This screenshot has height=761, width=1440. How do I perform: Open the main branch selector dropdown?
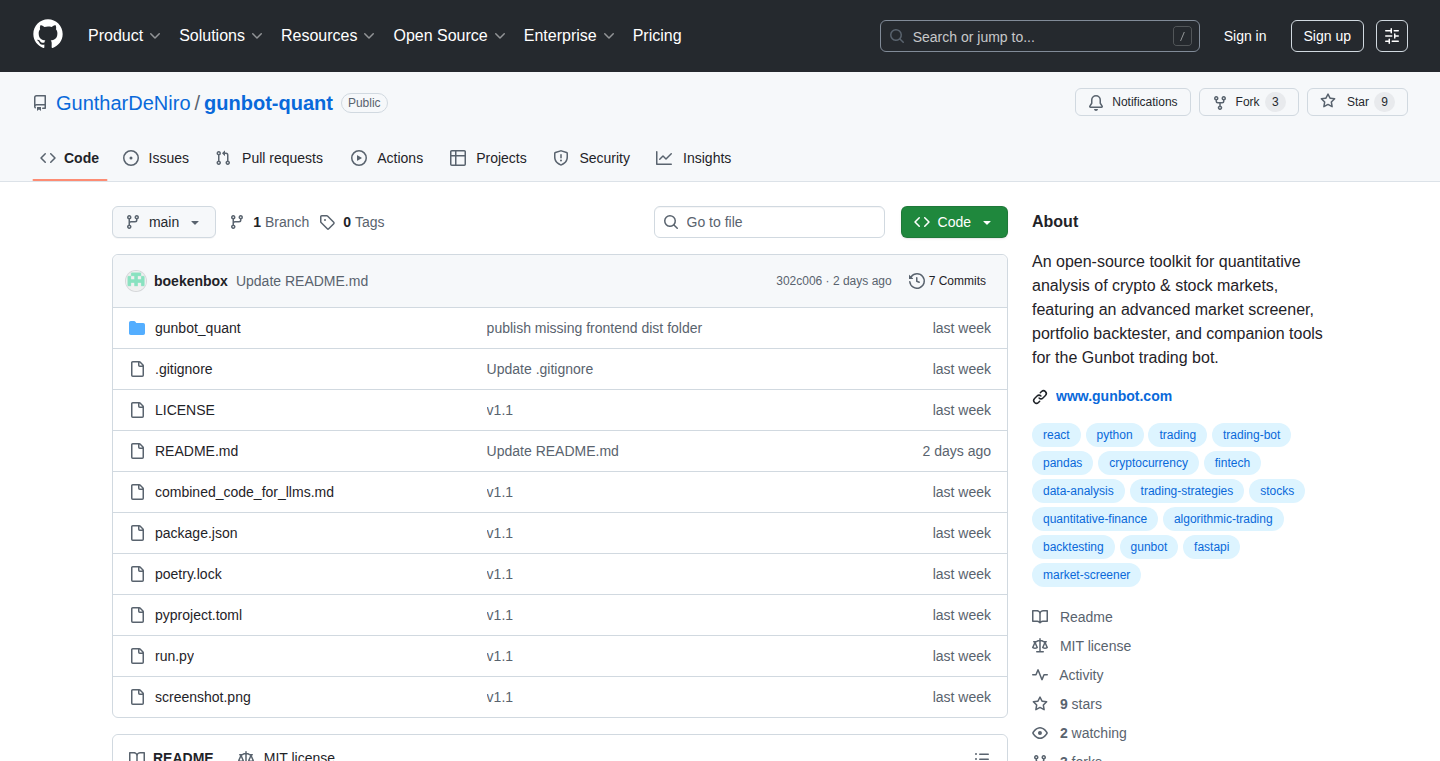164,222
